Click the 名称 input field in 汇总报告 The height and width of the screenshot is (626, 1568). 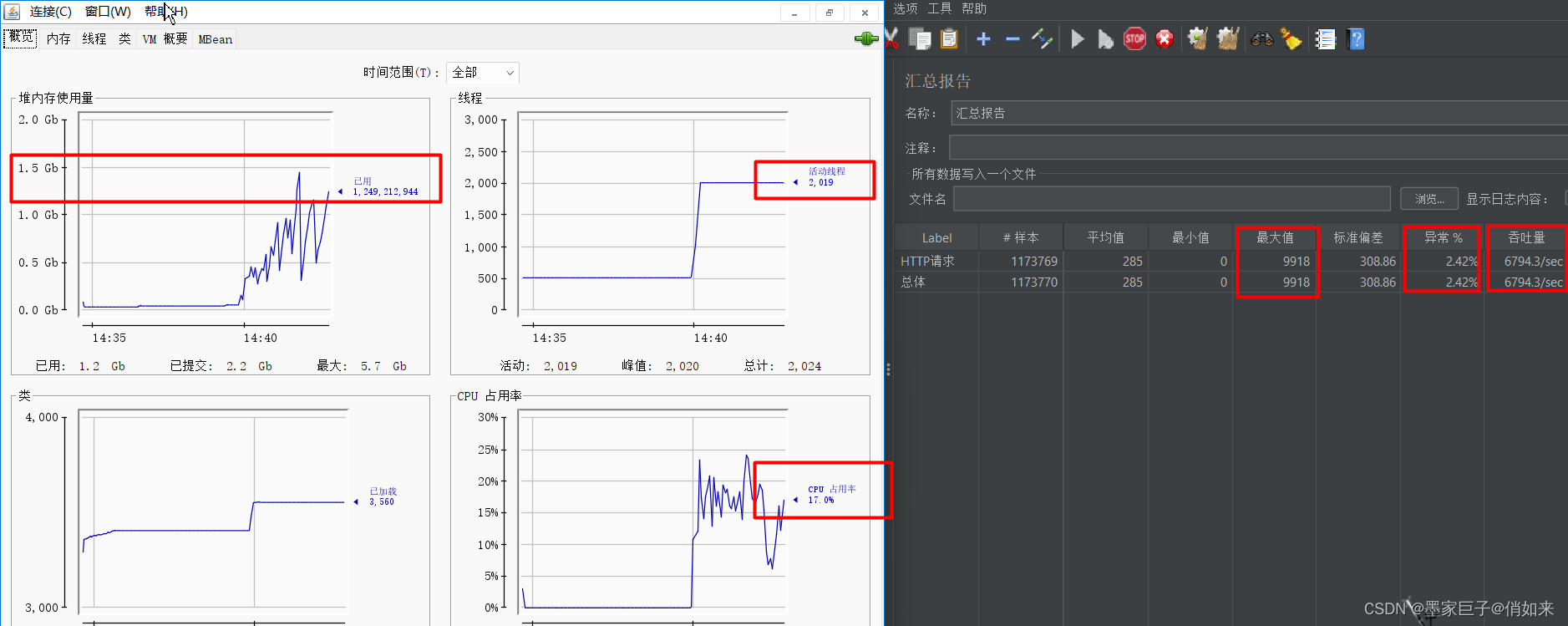tap(1259, 113)
